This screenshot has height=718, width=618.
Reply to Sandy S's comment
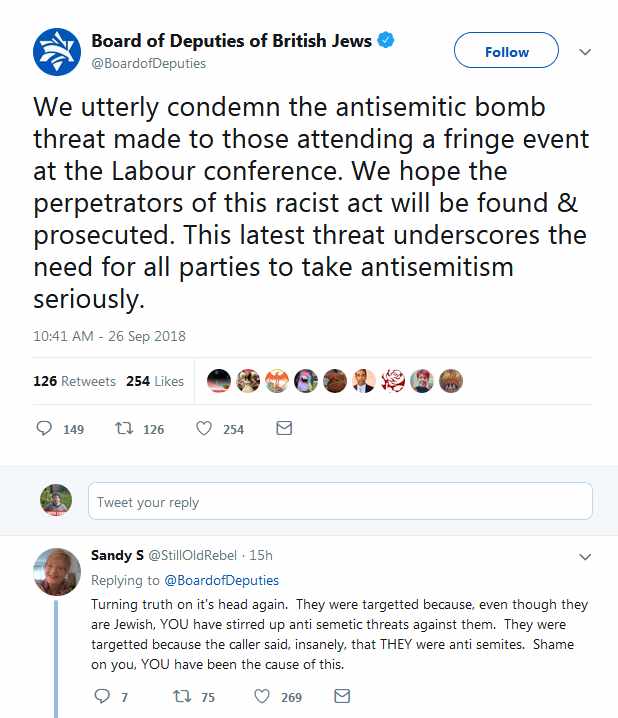click(100, 696)
